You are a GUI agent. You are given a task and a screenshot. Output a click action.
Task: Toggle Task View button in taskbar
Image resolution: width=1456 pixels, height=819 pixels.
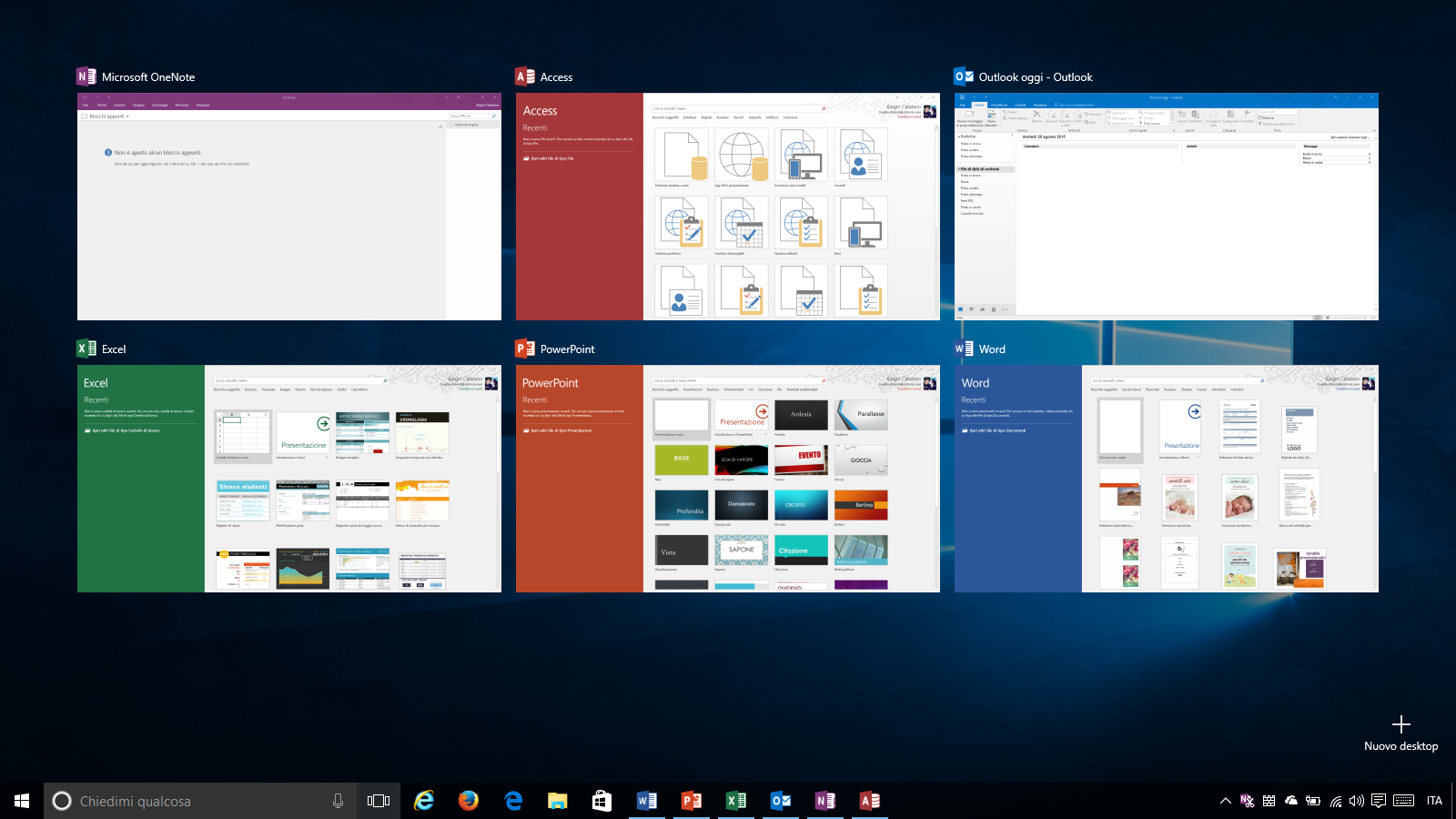(x=379, y=801)
